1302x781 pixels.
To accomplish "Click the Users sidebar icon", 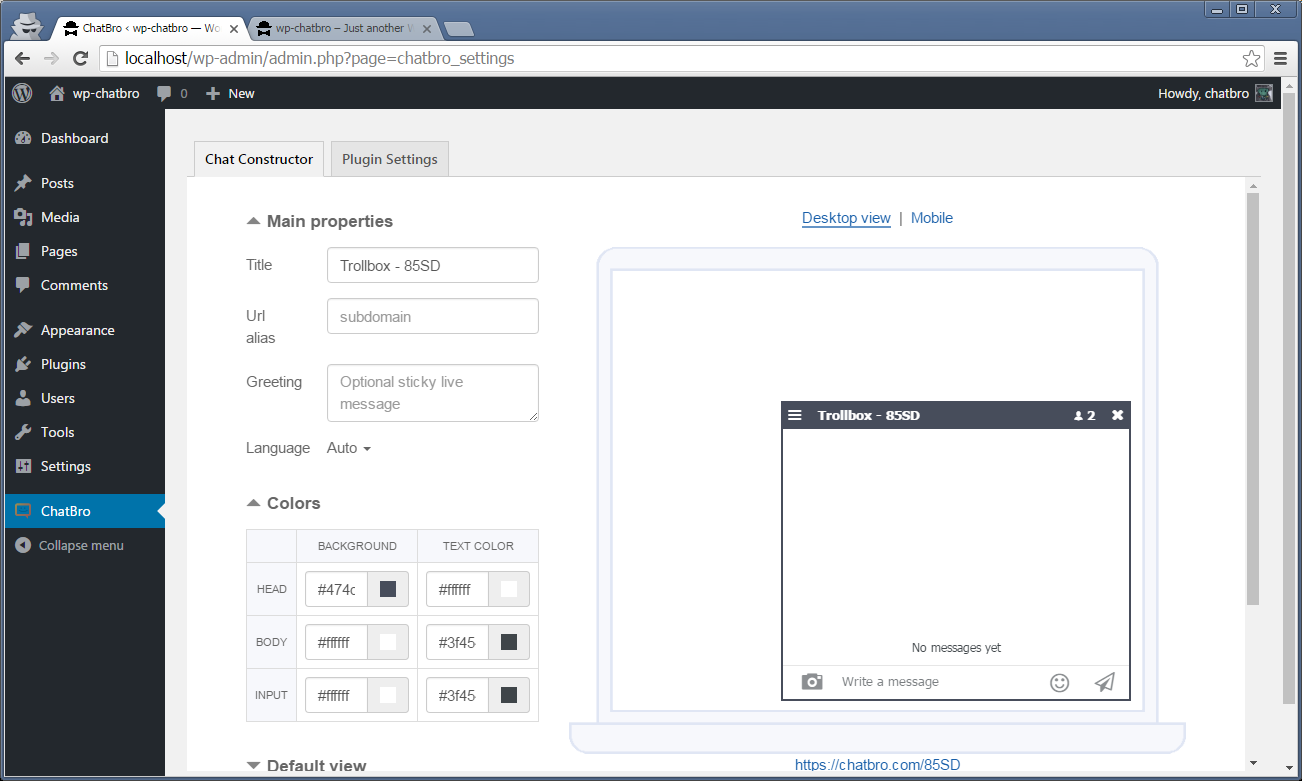I will 23,398.
